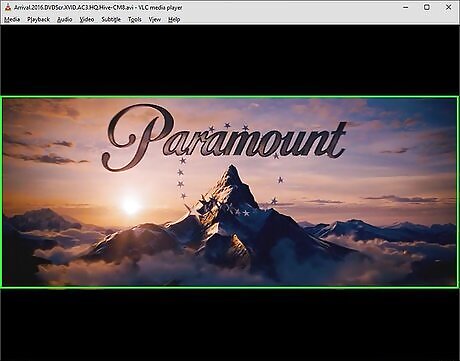Click the bright sun in the video frame
This screenshot has width=460, height=361.
pyautogui.click(x=131, y=205)
